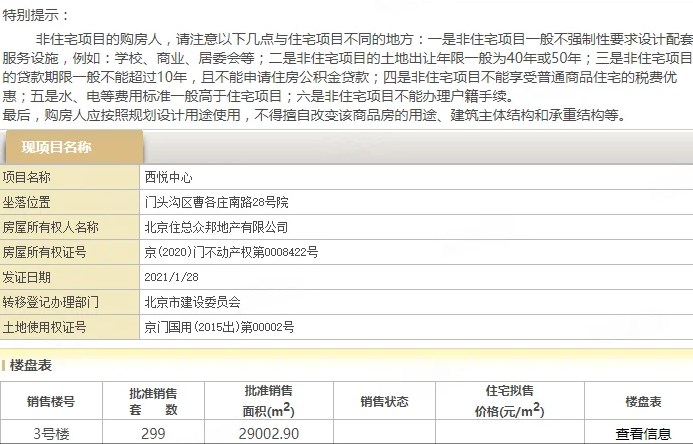Click the 销售状态 column header
693x444 pixels.
coord(384,401)
